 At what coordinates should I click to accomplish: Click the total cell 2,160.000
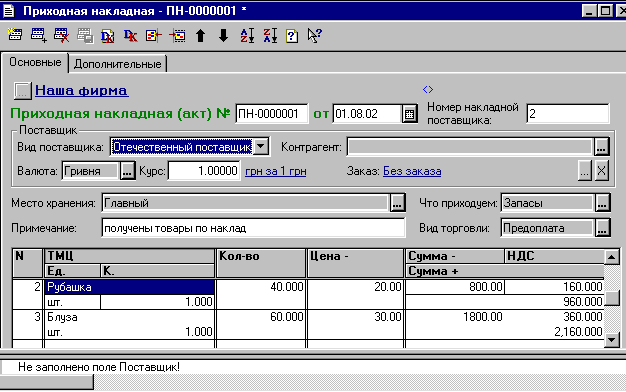[505, 332]
